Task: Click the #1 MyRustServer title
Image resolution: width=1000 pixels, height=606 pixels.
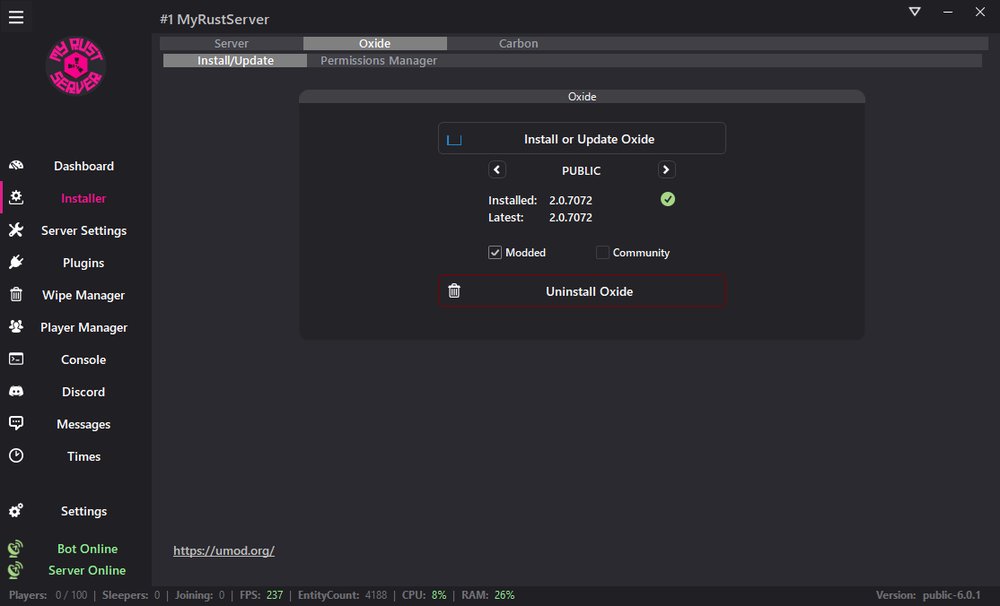Action: [x=214, y=19]
